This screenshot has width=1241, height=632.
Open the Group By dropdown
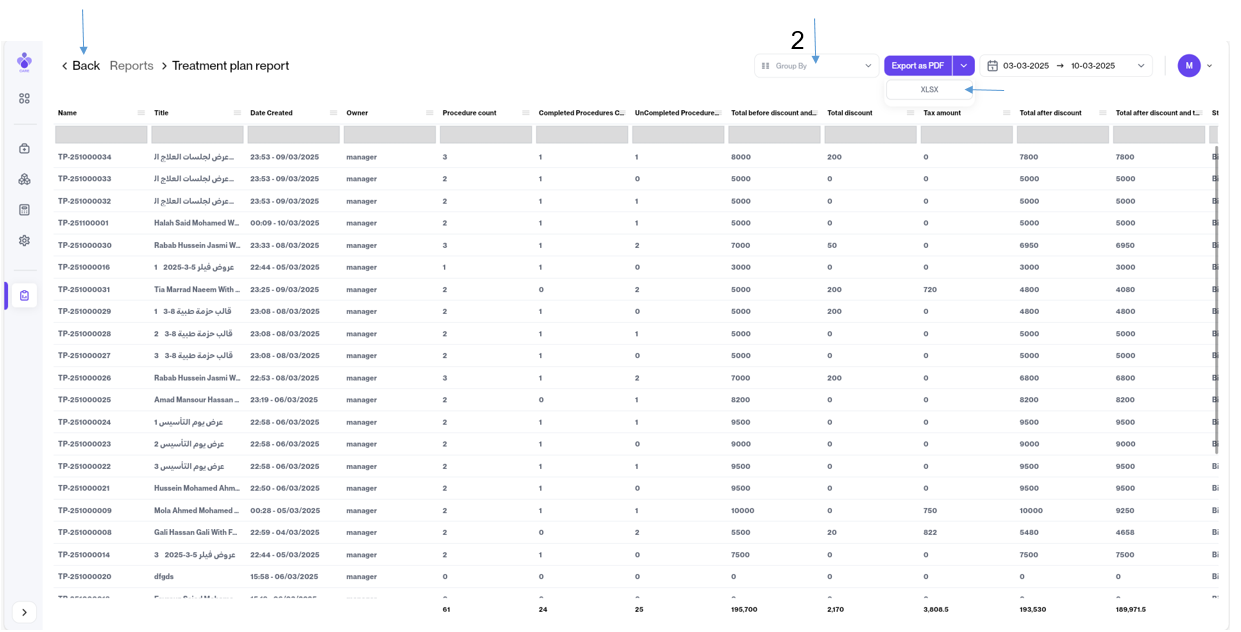816,66
